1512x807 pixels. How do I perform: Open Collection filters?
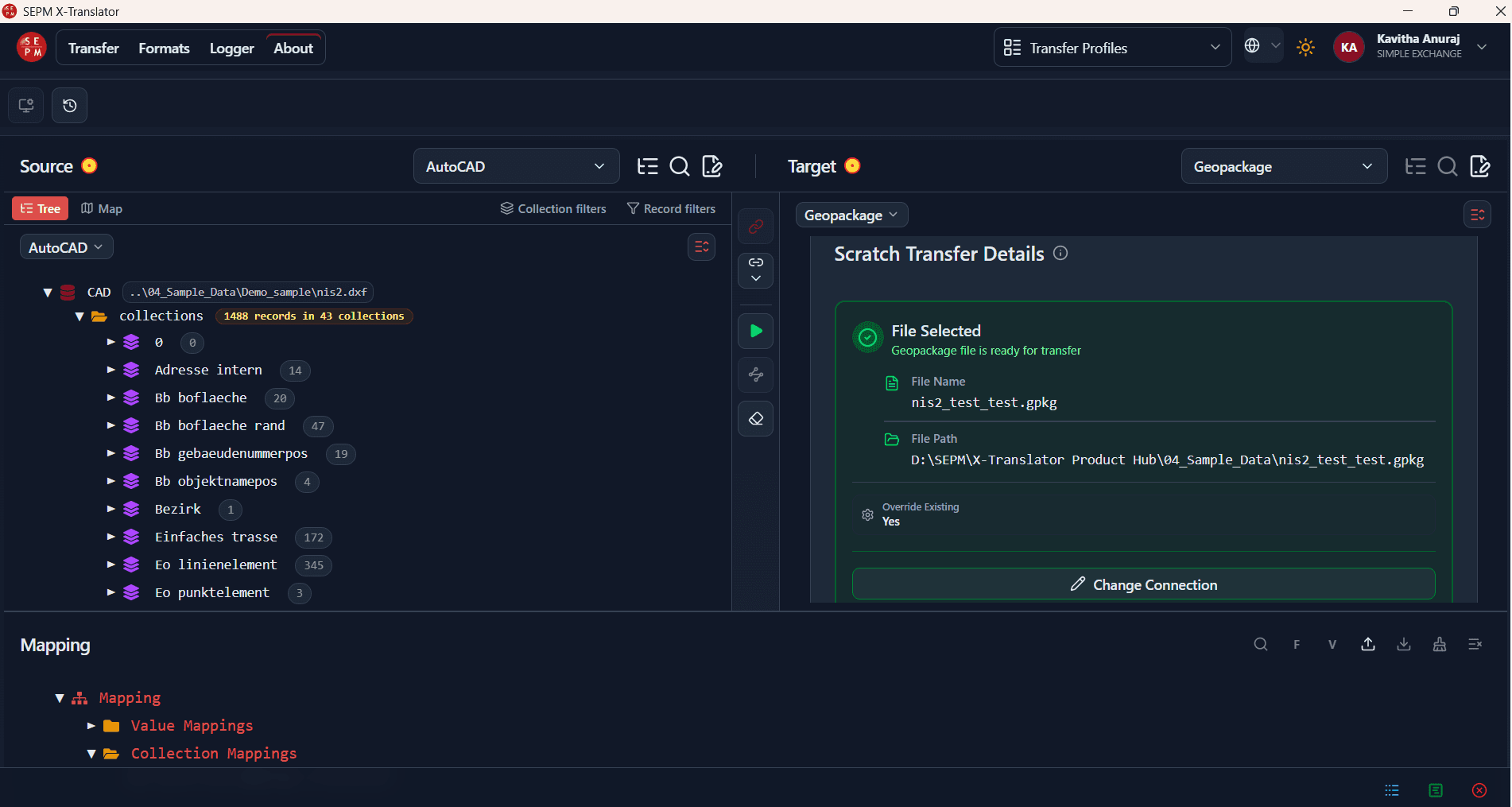[553, 208]
